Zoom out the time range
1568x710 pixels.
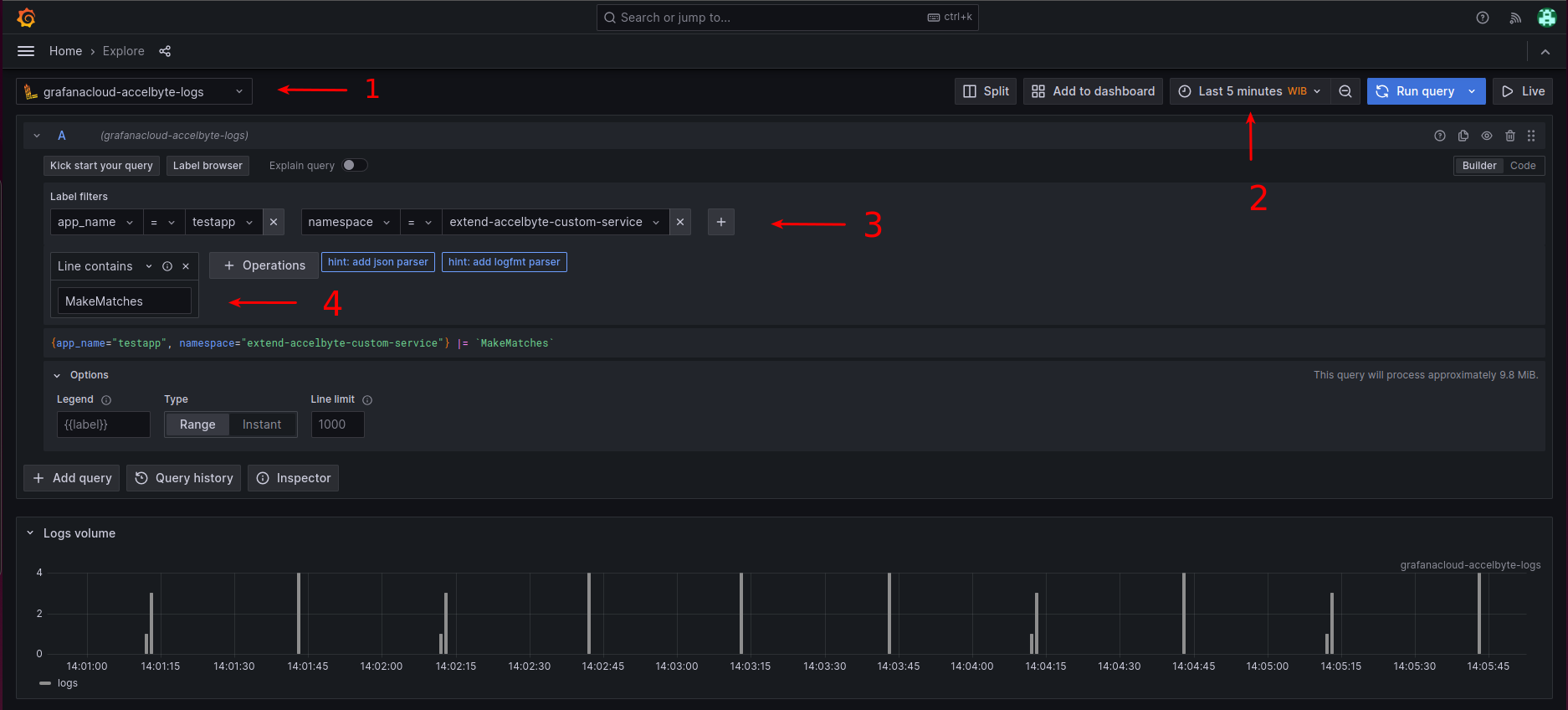tap(1345, 91)
